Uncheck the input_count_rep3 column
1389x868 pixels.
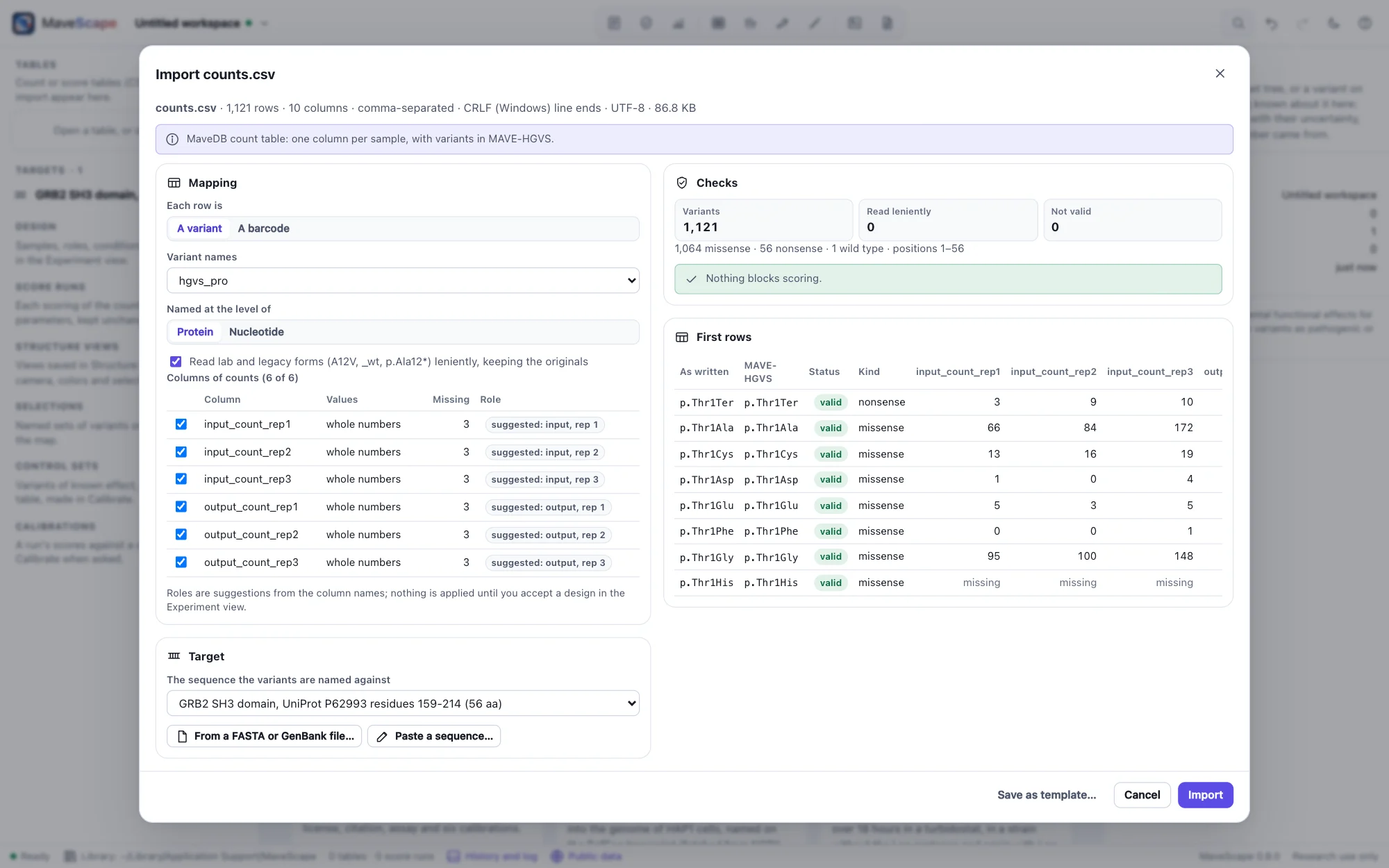(x=181, y=479)
